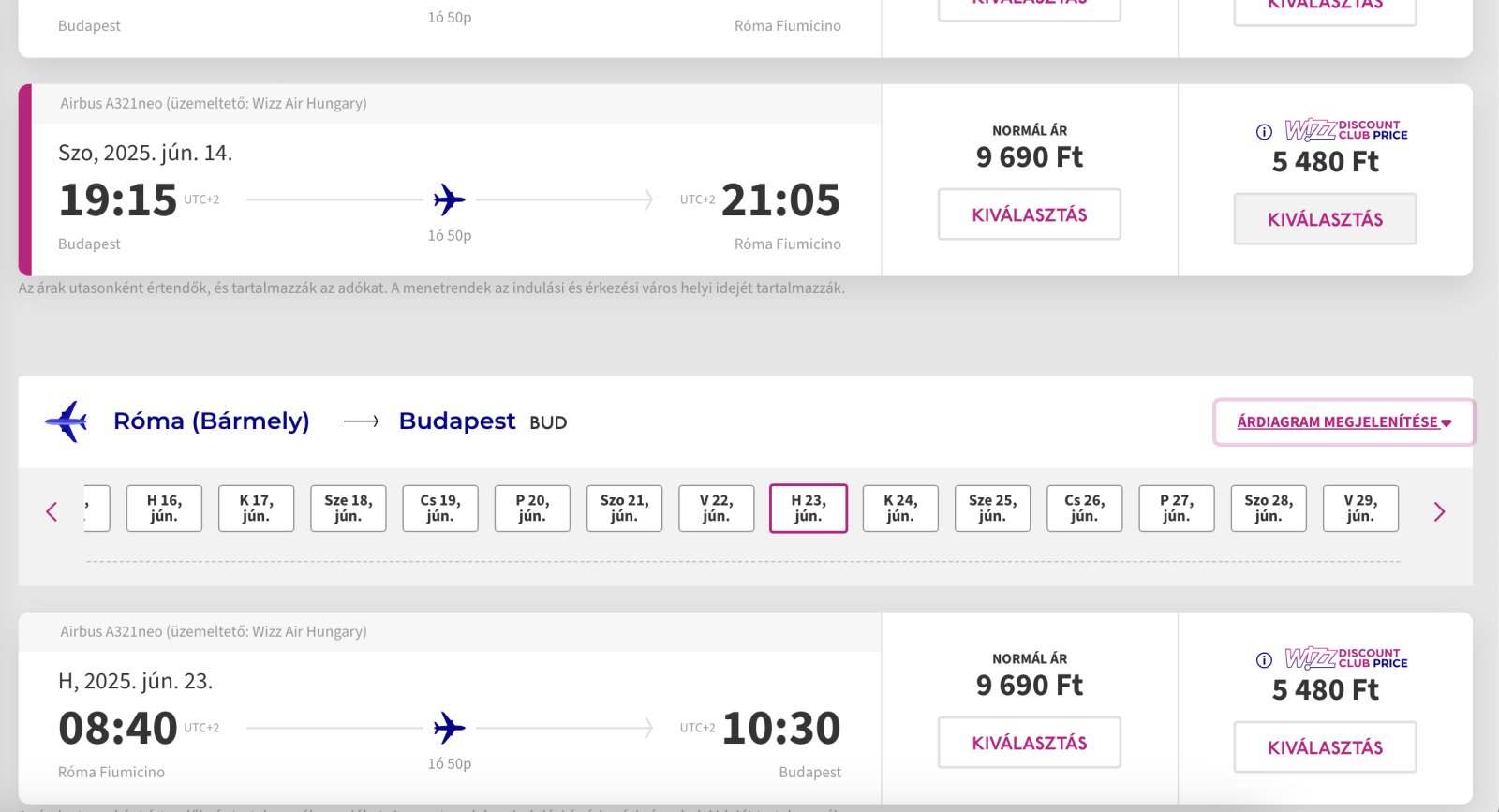Select discount club price for 08:40 flight
Viewport: 1499px width, 812px height.
(x=1325, y=747)
